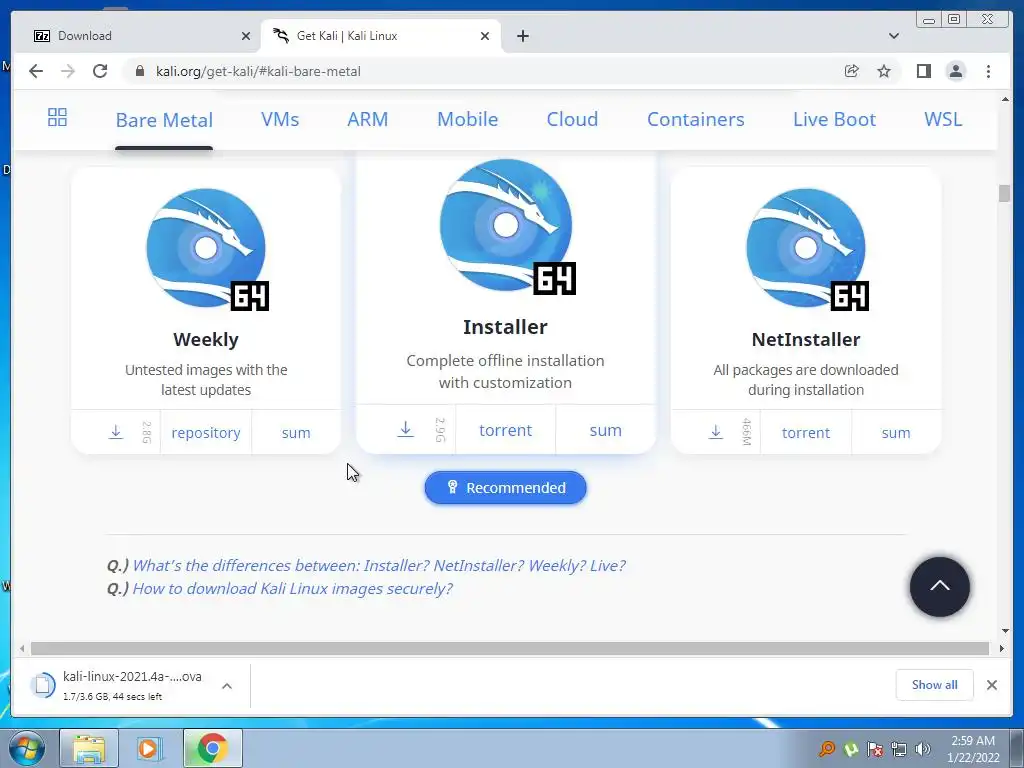
Task: Select the Bare Metal section
Action: [164, 120]
